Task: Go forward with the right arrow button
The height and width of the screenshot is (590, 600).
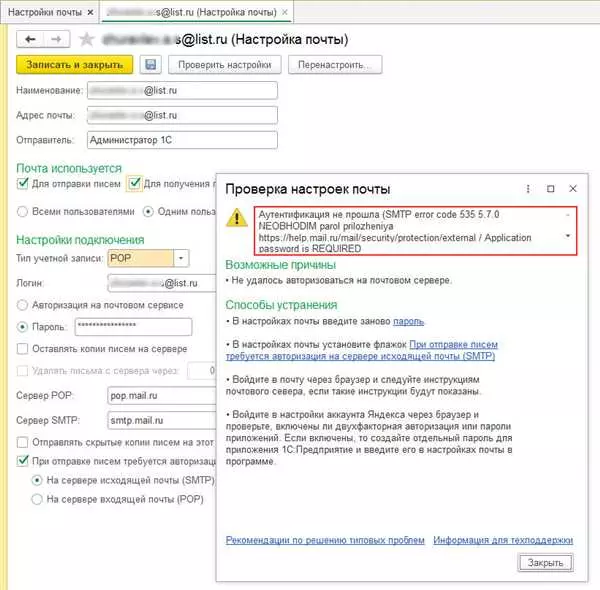Action: pos(57,39)
